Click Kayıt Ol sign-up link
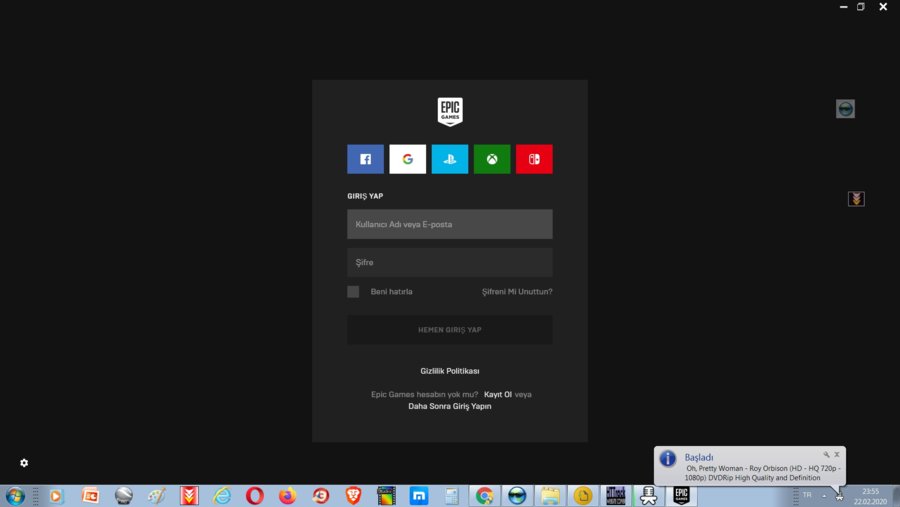The width and height of the screenshot is (900, 507). 498,394
